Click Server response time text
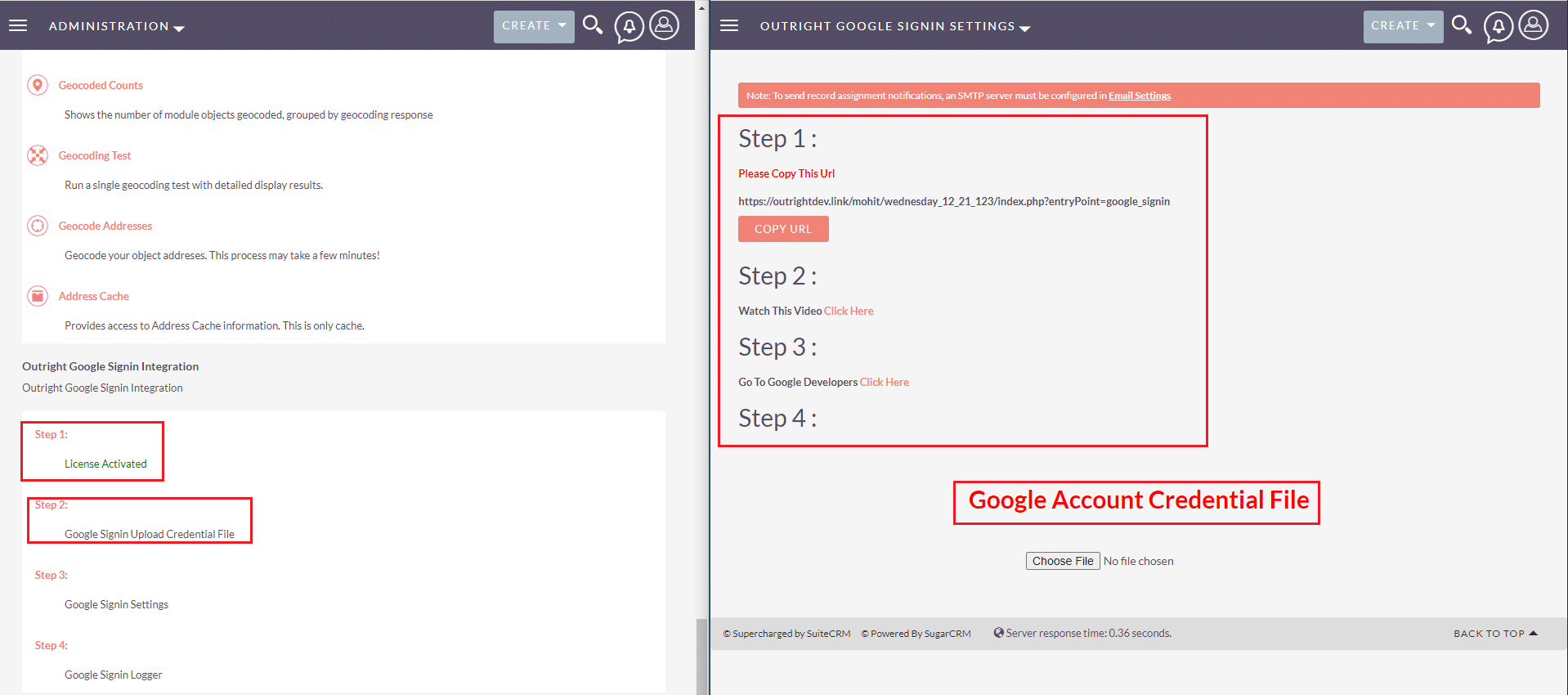The width and height of the screenshot is (1568, 695). 1089,633
